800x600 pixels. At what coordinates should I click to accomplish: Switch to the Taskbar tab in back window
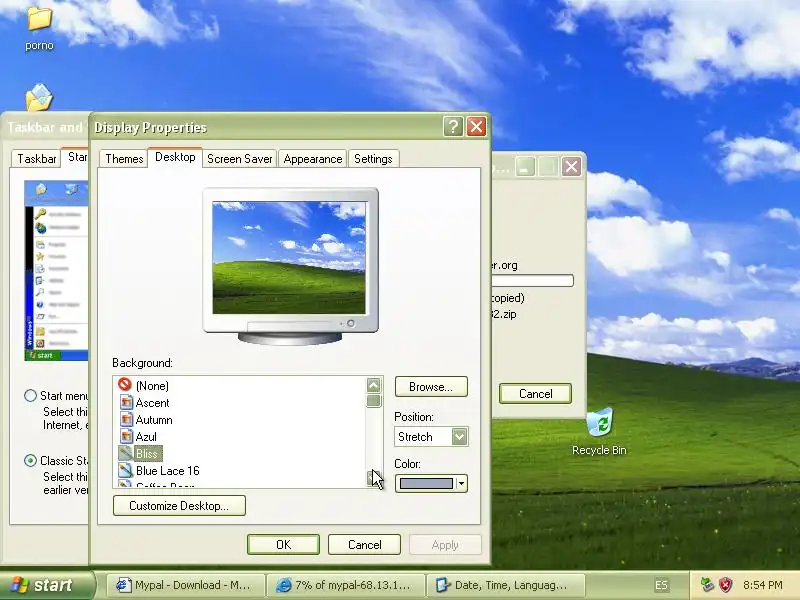point(36,159)
